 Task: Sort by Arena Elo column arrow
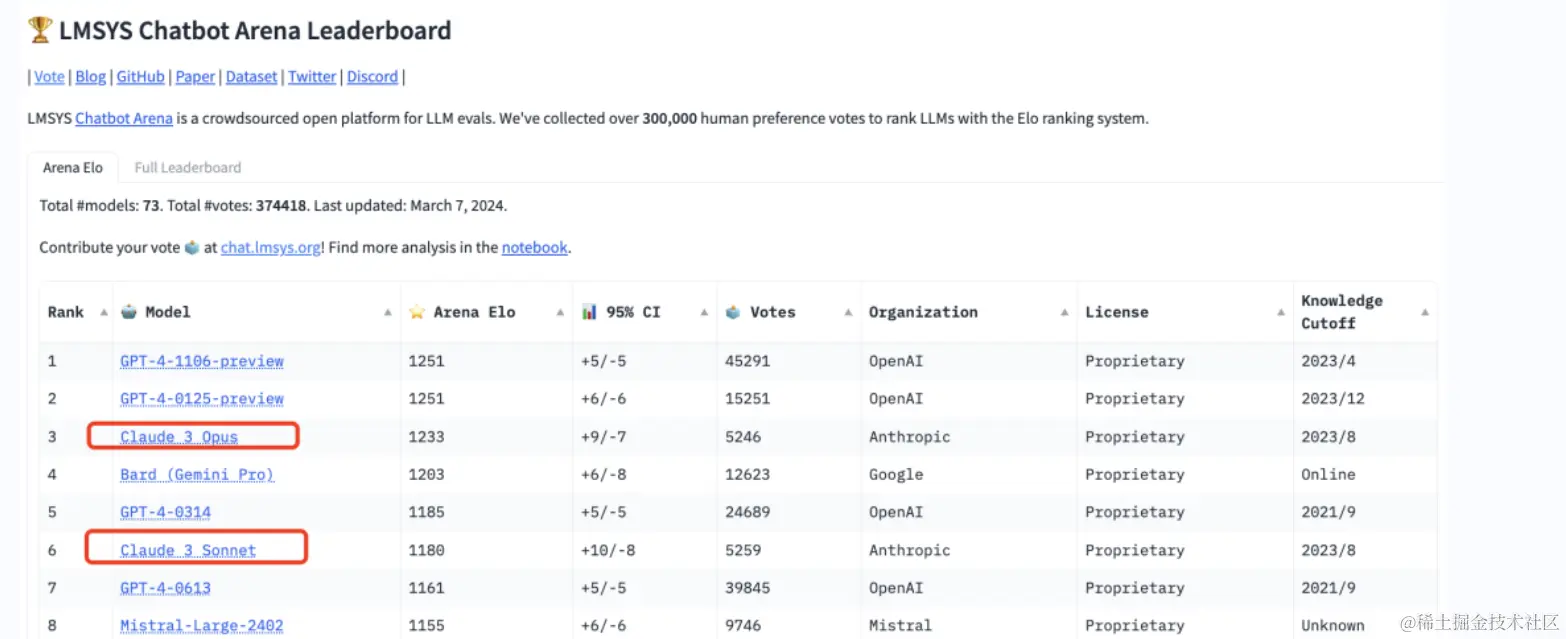tap(560, 312)
